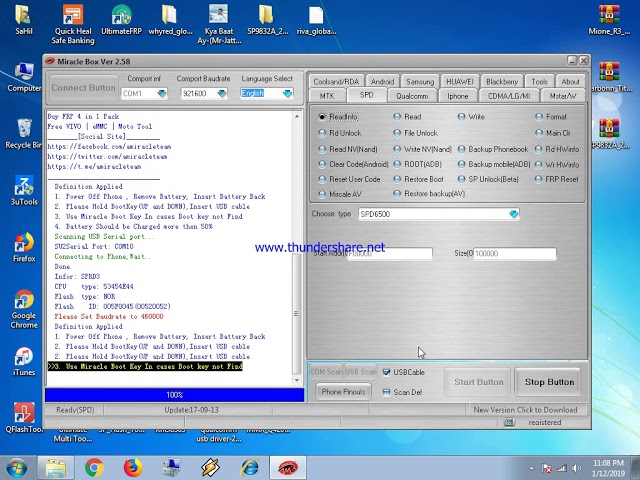Image resolution: width=640 pixels, height=480 pixels.
Task: Launch UltimateFRP desktop shortcut
Action: 121,19
